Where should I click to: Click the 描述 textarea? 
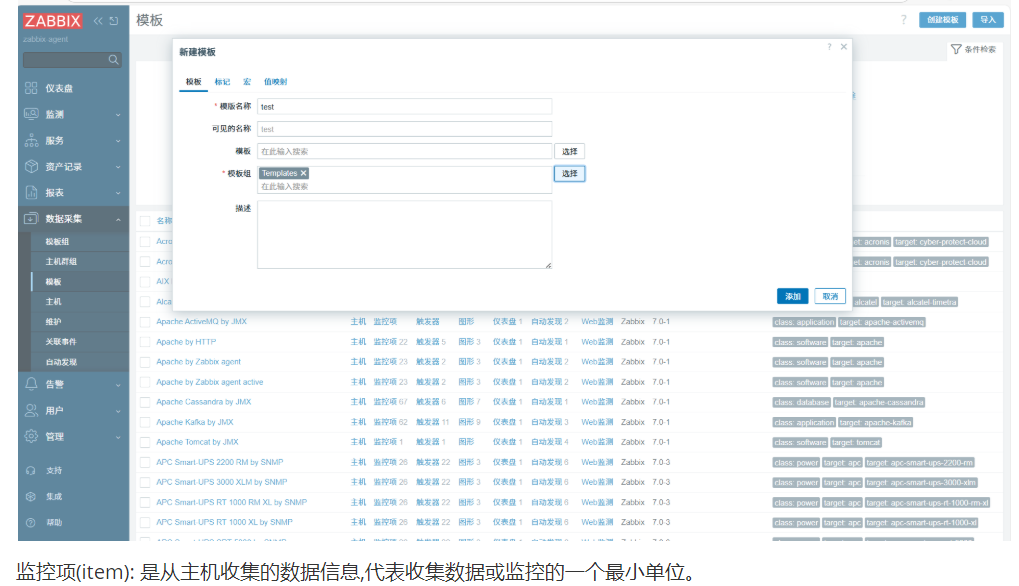[x=404, y=235]
